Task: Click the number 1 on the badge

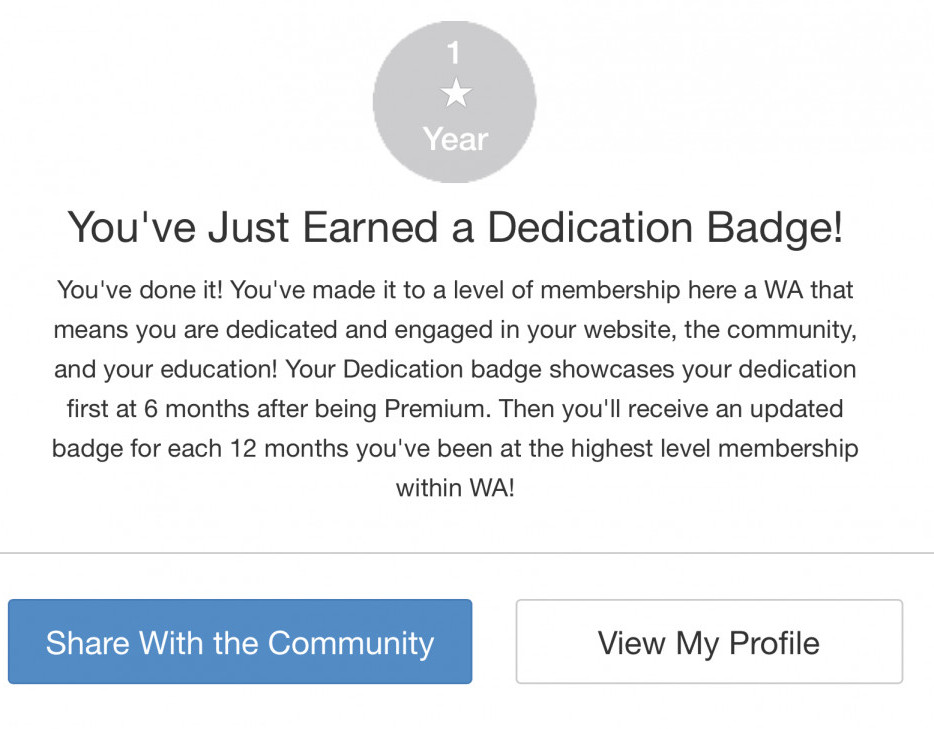Action: [x=455, y=52]
